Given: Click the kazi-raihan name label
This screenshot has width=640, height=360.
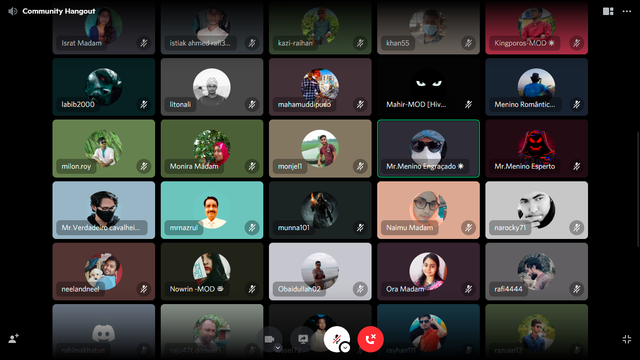Looking at the screenshot, I should (295, 43).
